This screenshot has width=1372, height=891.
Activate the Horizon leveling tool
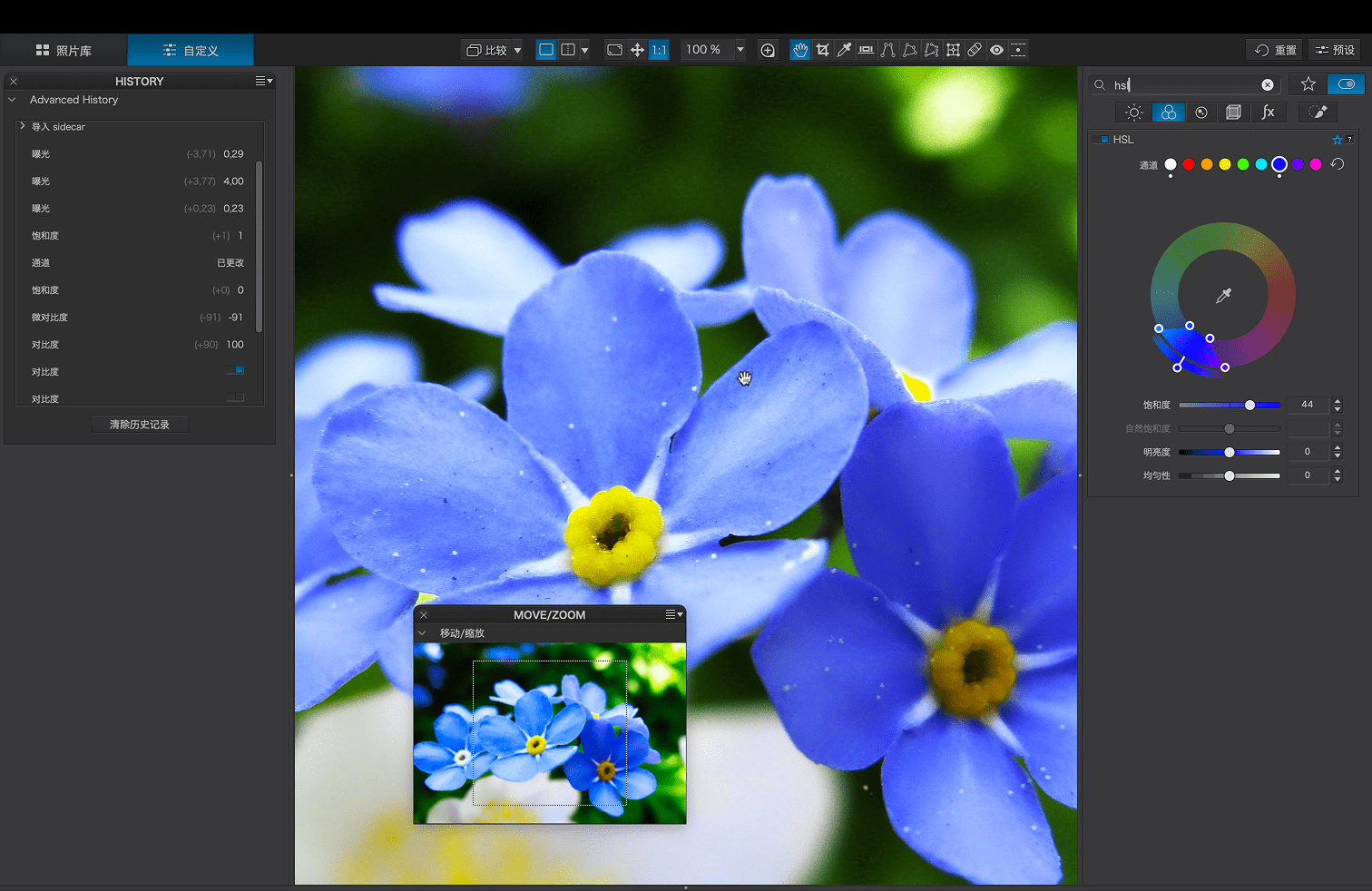(866, 50)
